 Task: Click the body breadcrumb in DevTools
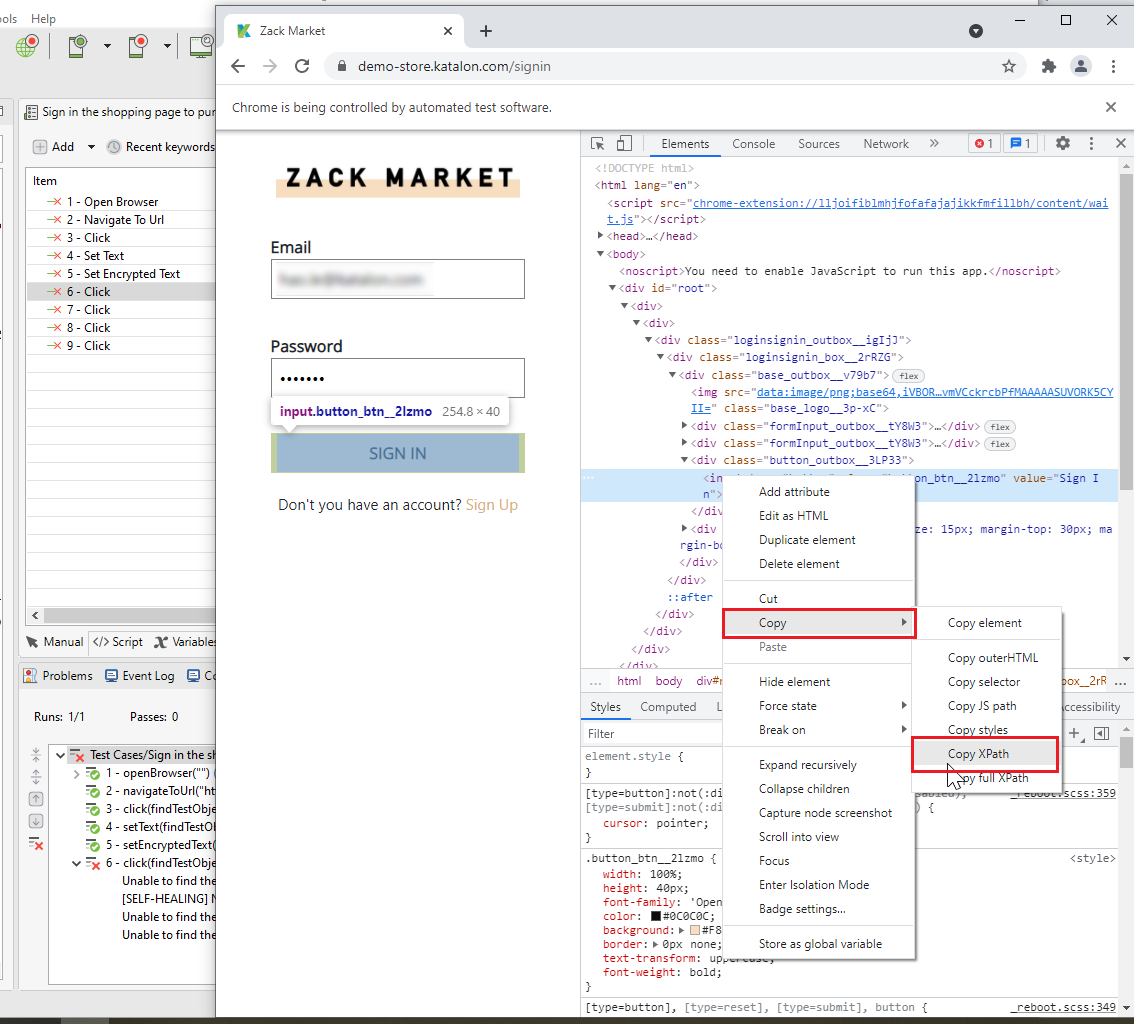point(668,681)
